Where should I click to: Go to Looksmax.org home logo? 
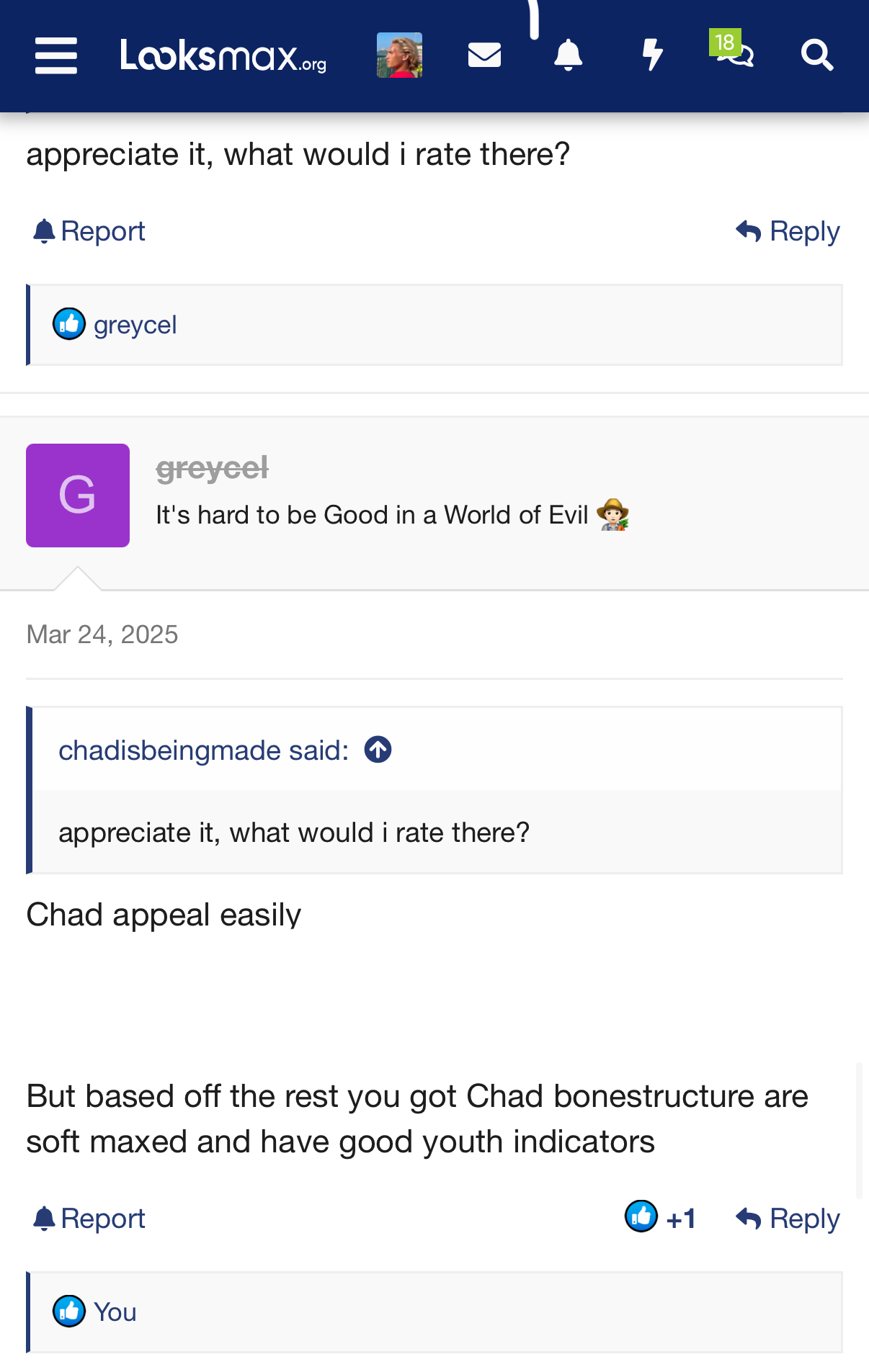tap(223, 55)
